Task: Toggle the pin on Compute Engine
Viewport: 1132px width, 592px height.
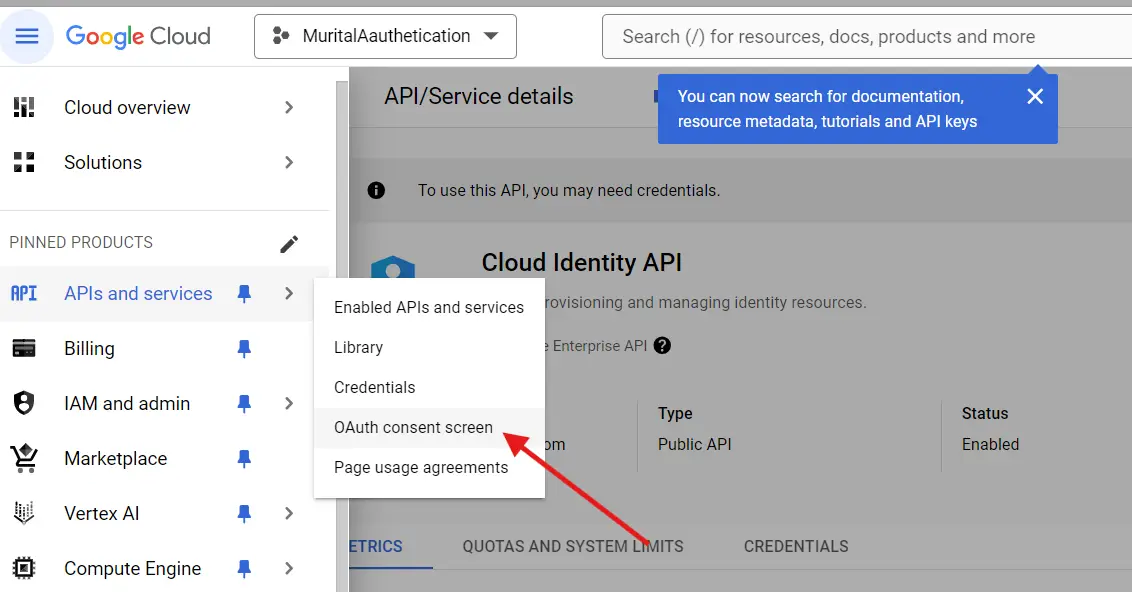Action: pos(243,568)
